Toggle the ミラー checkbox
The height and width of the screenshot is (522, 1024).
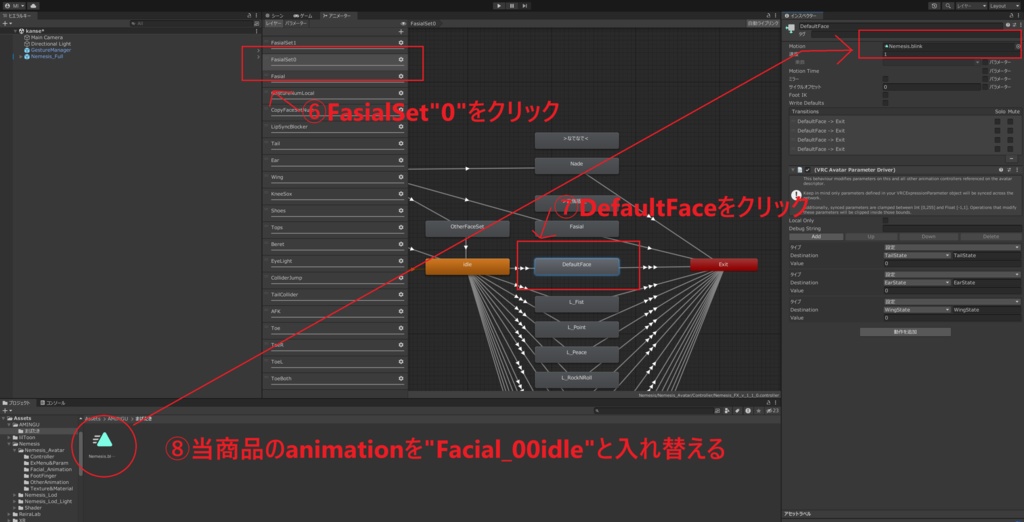point(886,78)
